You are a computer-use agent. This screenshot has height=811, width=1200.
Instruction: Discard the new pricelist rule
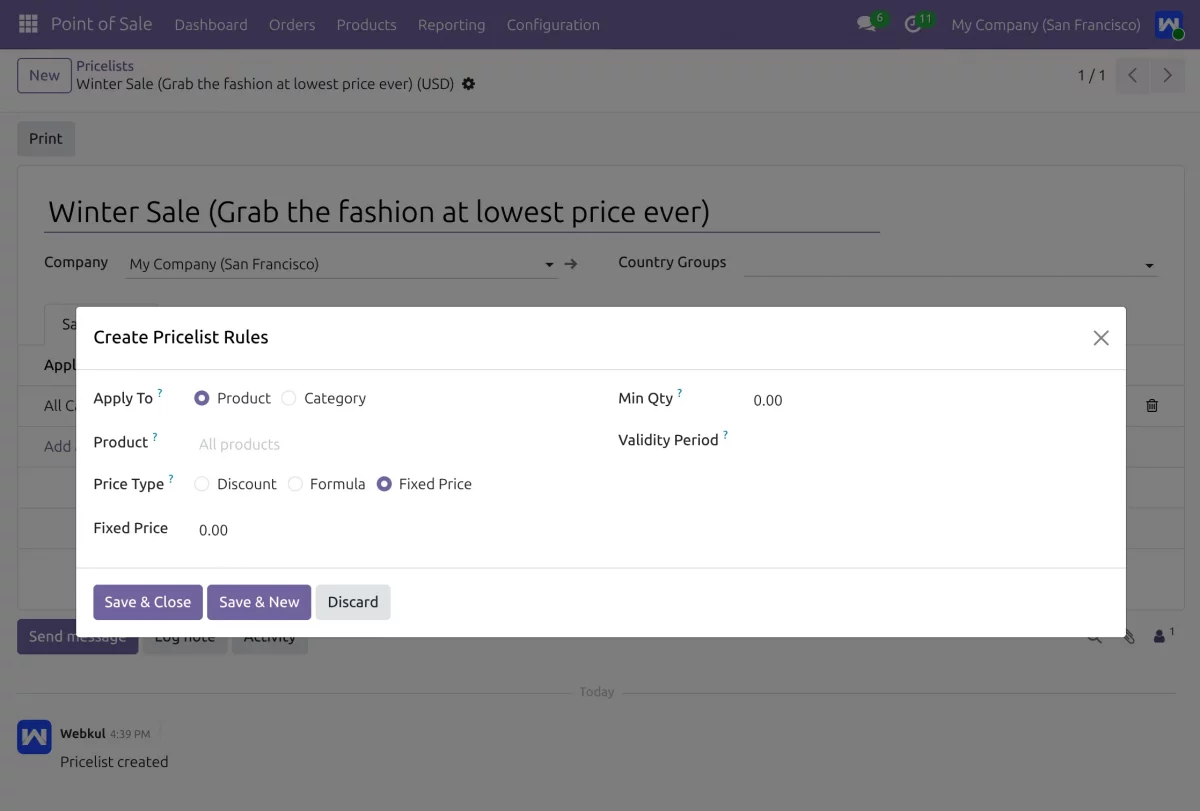coord(353,602)
